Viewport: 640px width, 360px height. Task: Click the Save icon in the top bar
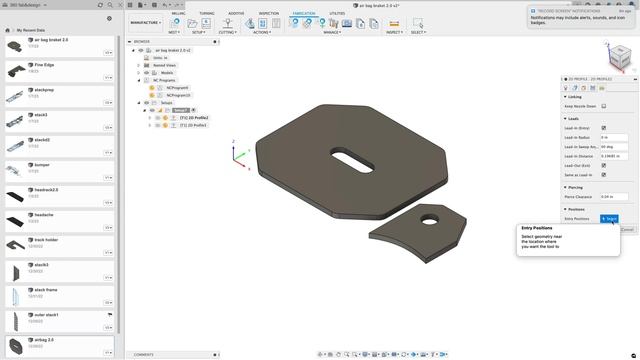[154, 5]
